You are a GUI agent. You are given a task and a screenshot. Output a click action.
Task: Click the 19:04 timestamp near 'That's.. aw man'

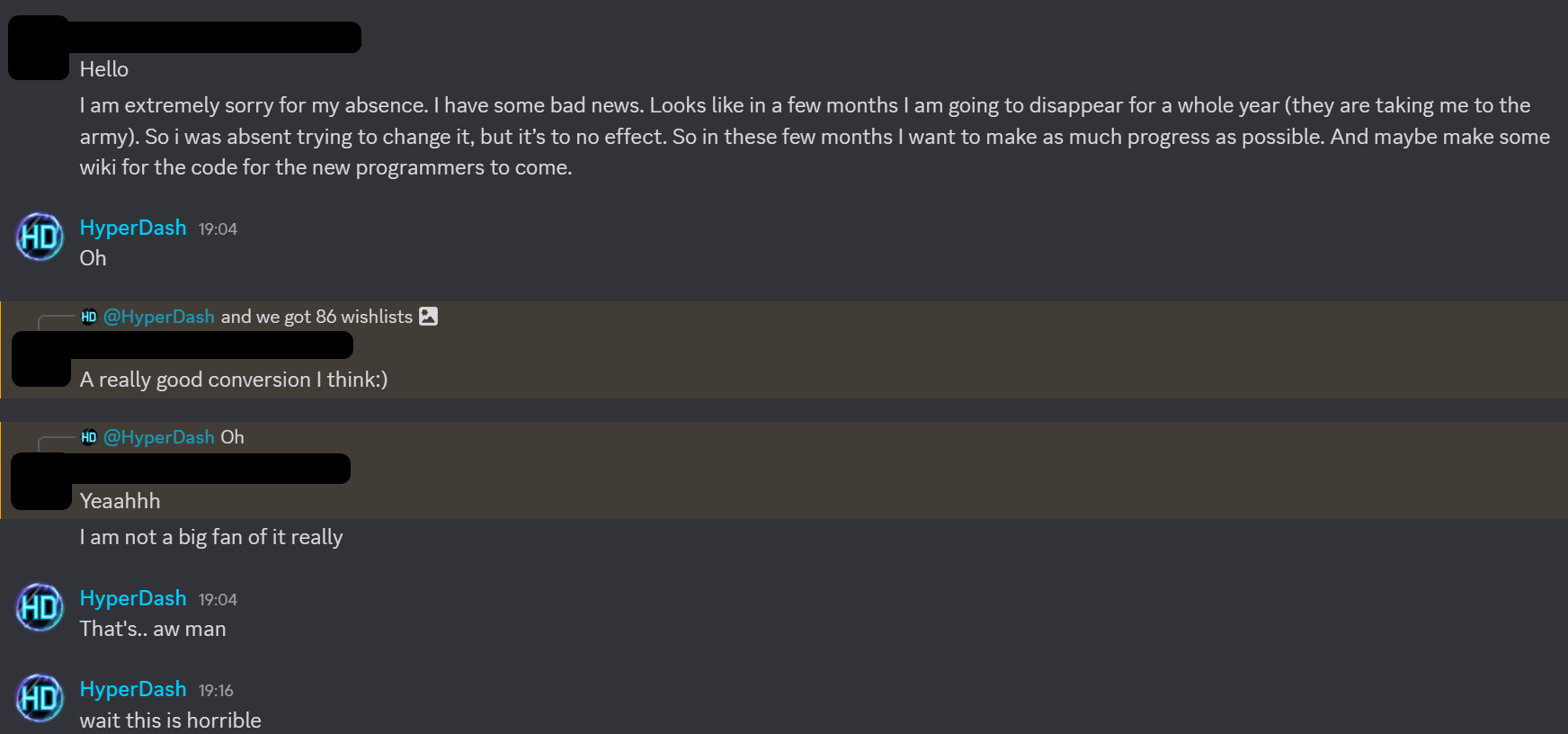[x=216, y=599]
